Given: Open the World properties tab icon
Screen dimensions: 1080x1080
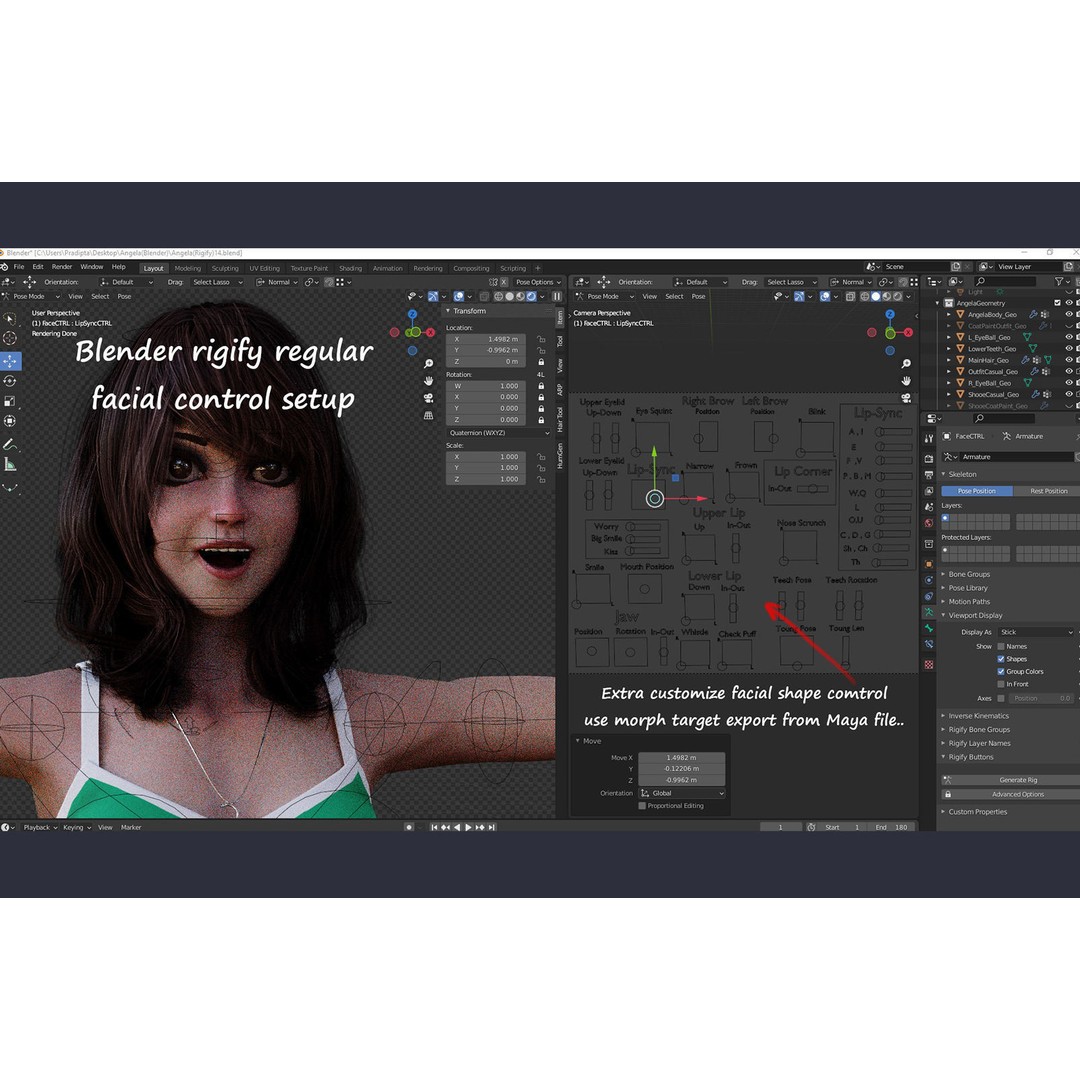Looking at the screenshot, I should [929, 523].
